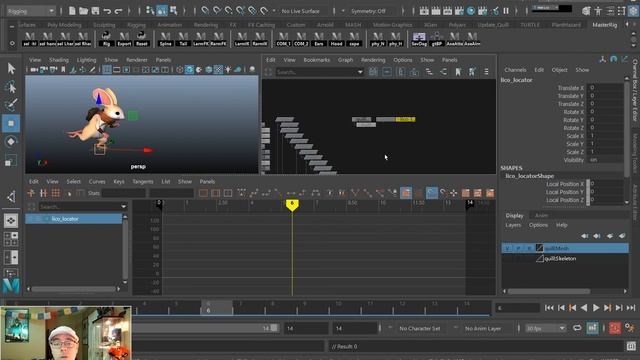
Task: Go to end of playback range
Action: [x=631, y=308]
